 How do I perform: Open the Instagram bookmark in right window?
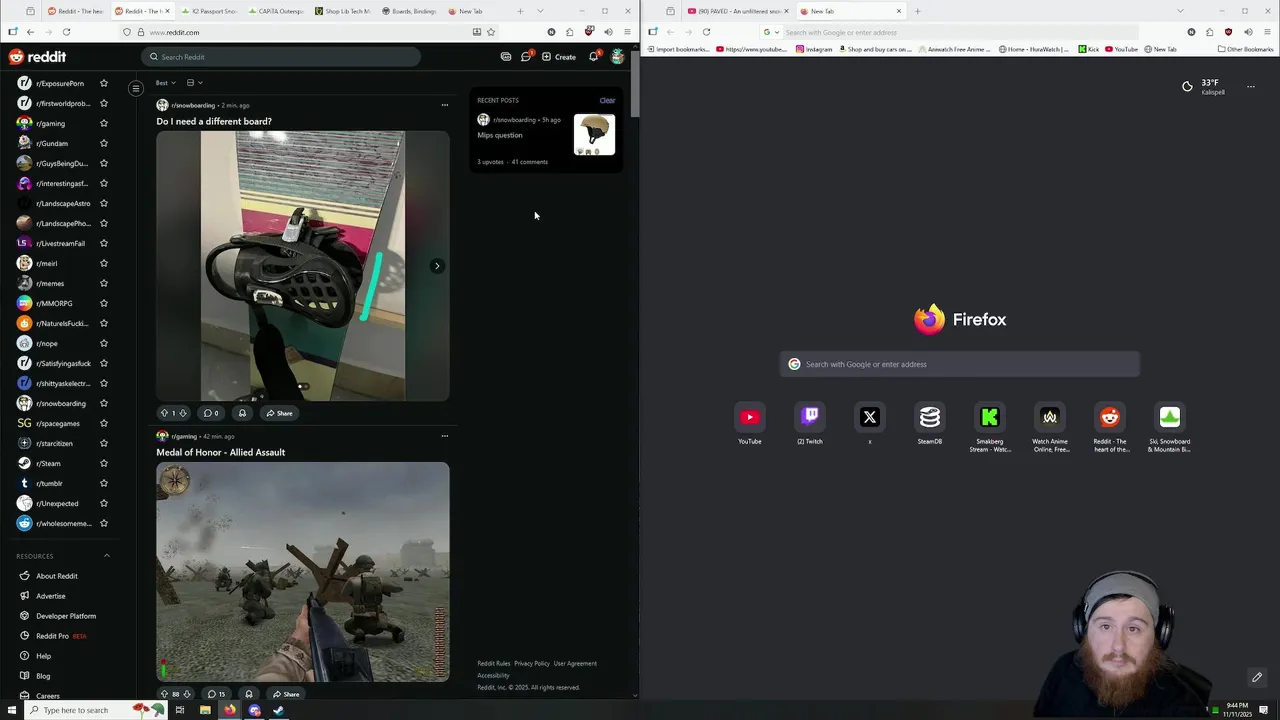(x=814, y=49)
